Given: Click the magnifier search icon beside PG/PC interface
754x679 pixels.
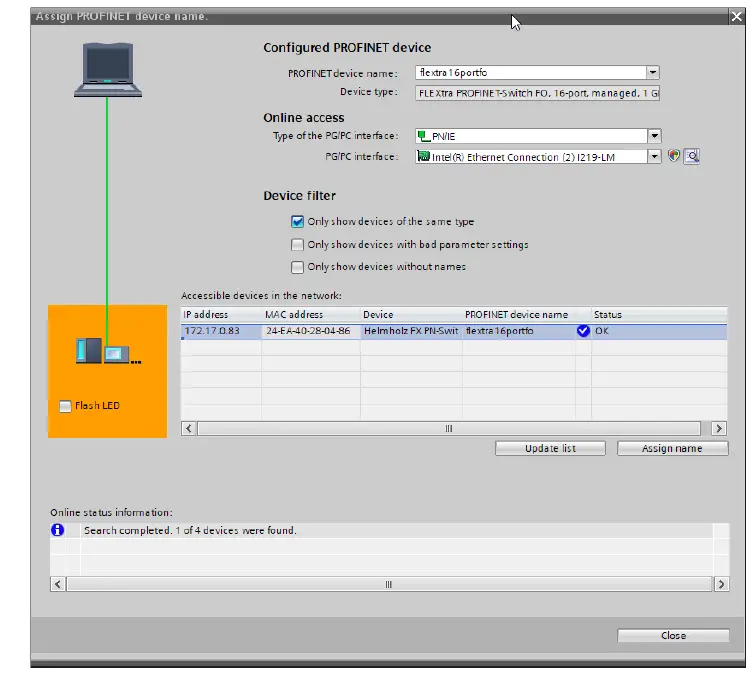Looking at the screenshot, I should 692,156.
